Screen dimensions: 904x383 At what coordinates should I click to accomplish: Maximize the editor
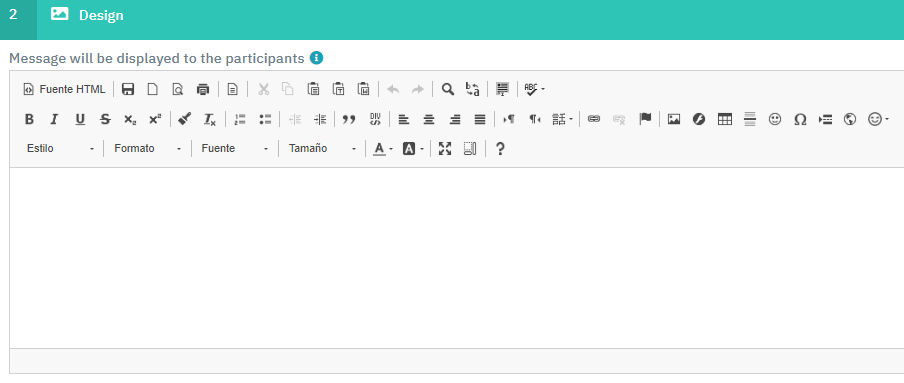pos(445,149)
